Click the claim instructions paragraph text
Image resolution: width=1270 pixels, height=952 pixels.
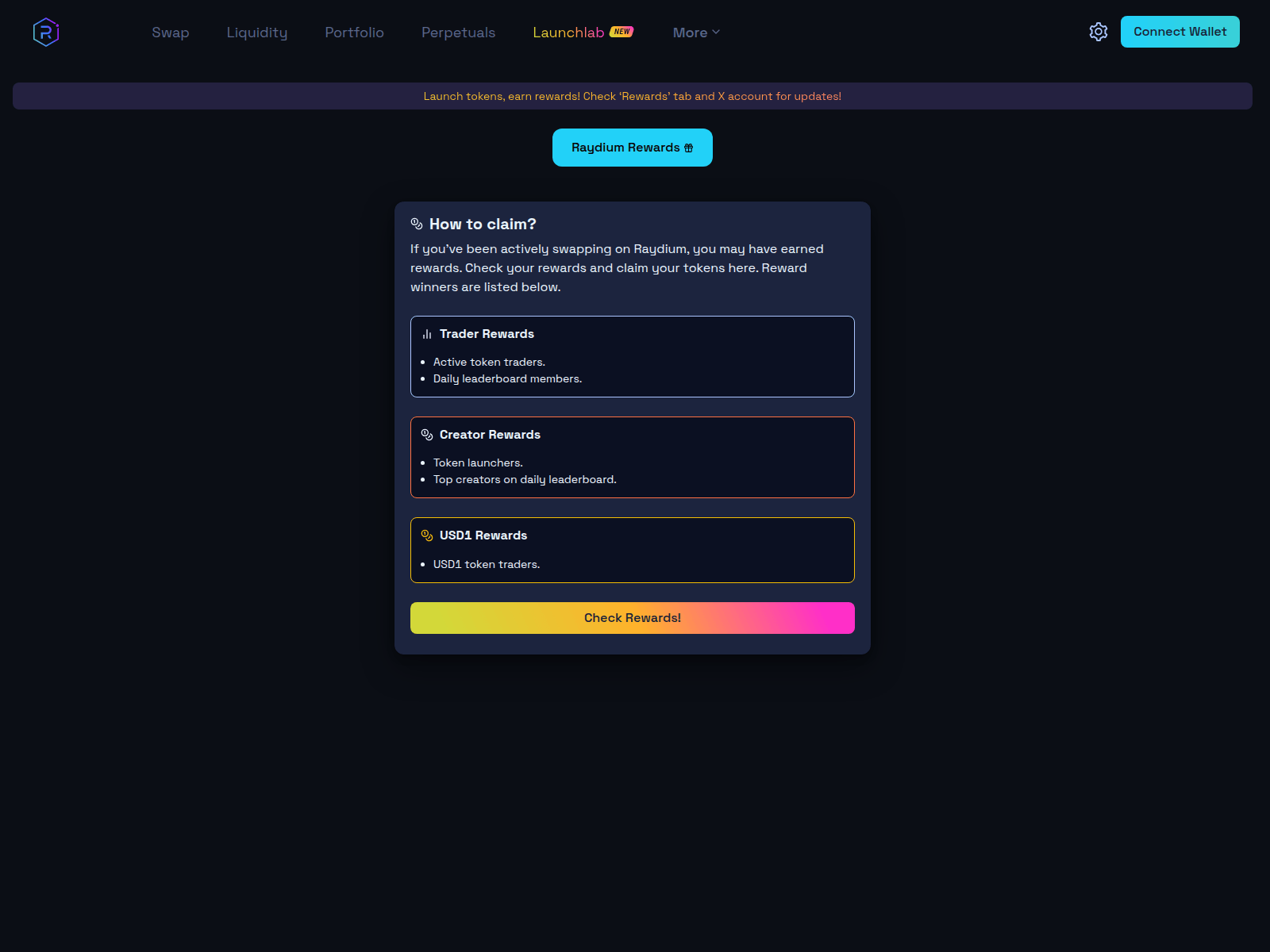point(617,268)
